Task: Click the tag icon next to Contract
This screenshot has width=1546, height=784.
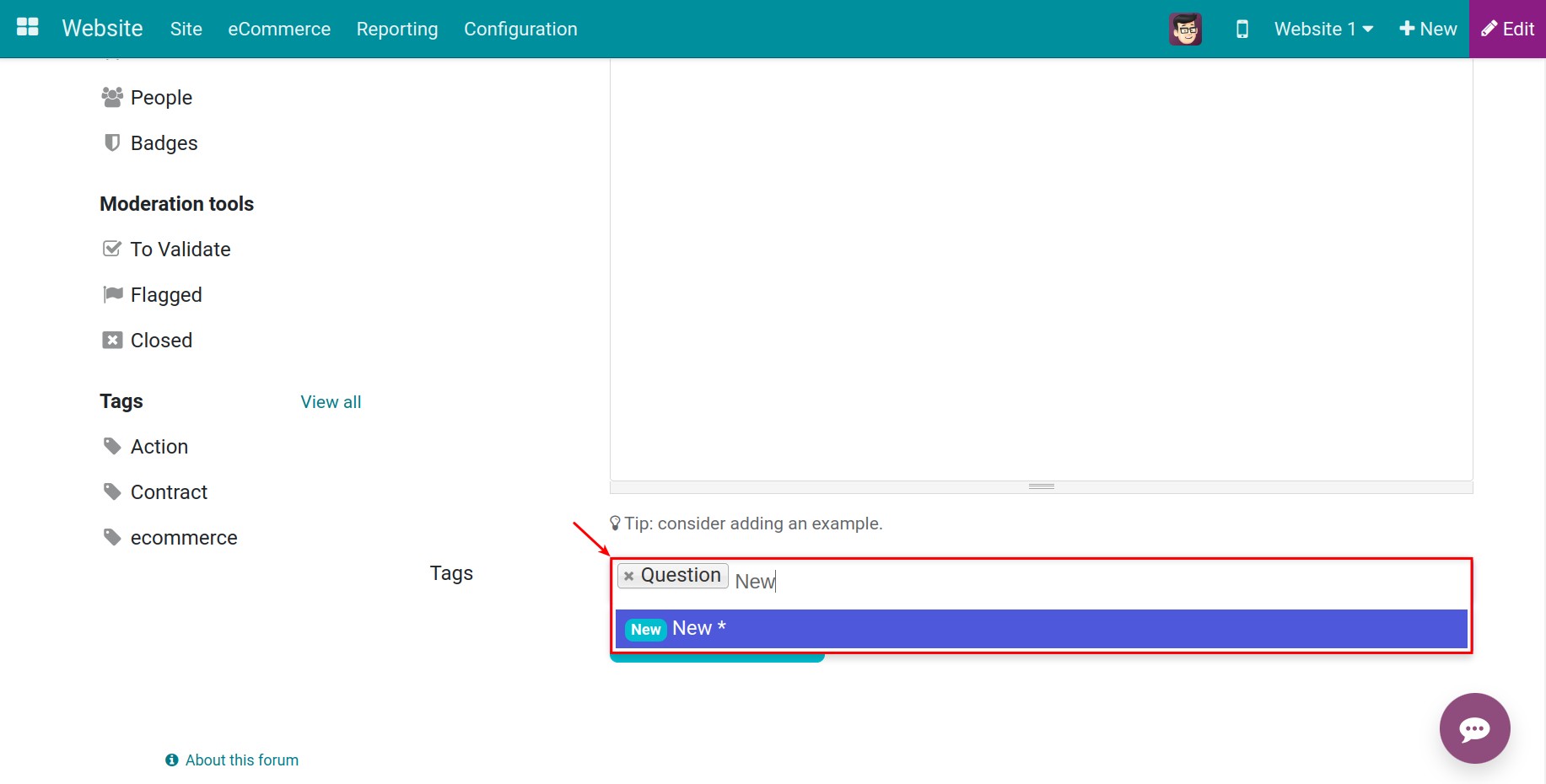Action: coord(111,491)
